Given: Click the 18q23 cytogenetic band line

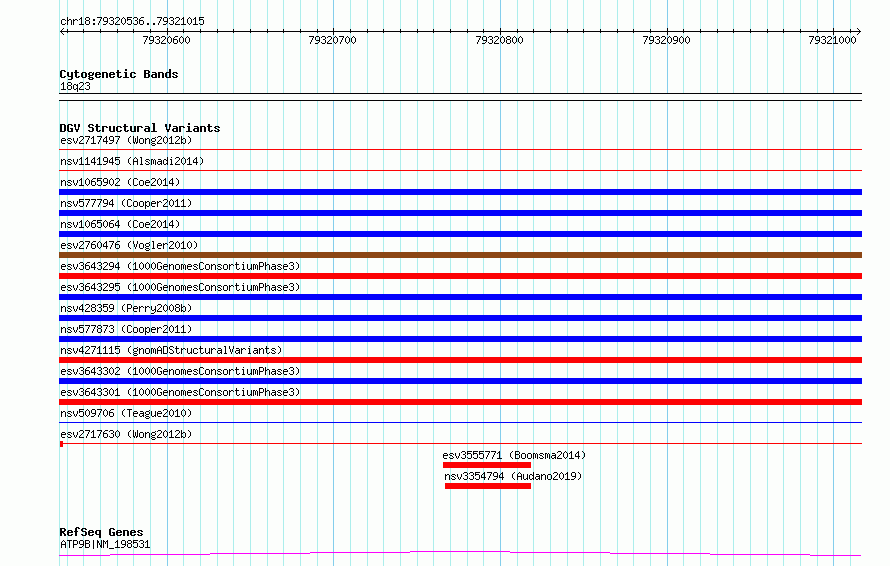Looking at the screenshot, I should pyautogui.click(x=460, y=97).
